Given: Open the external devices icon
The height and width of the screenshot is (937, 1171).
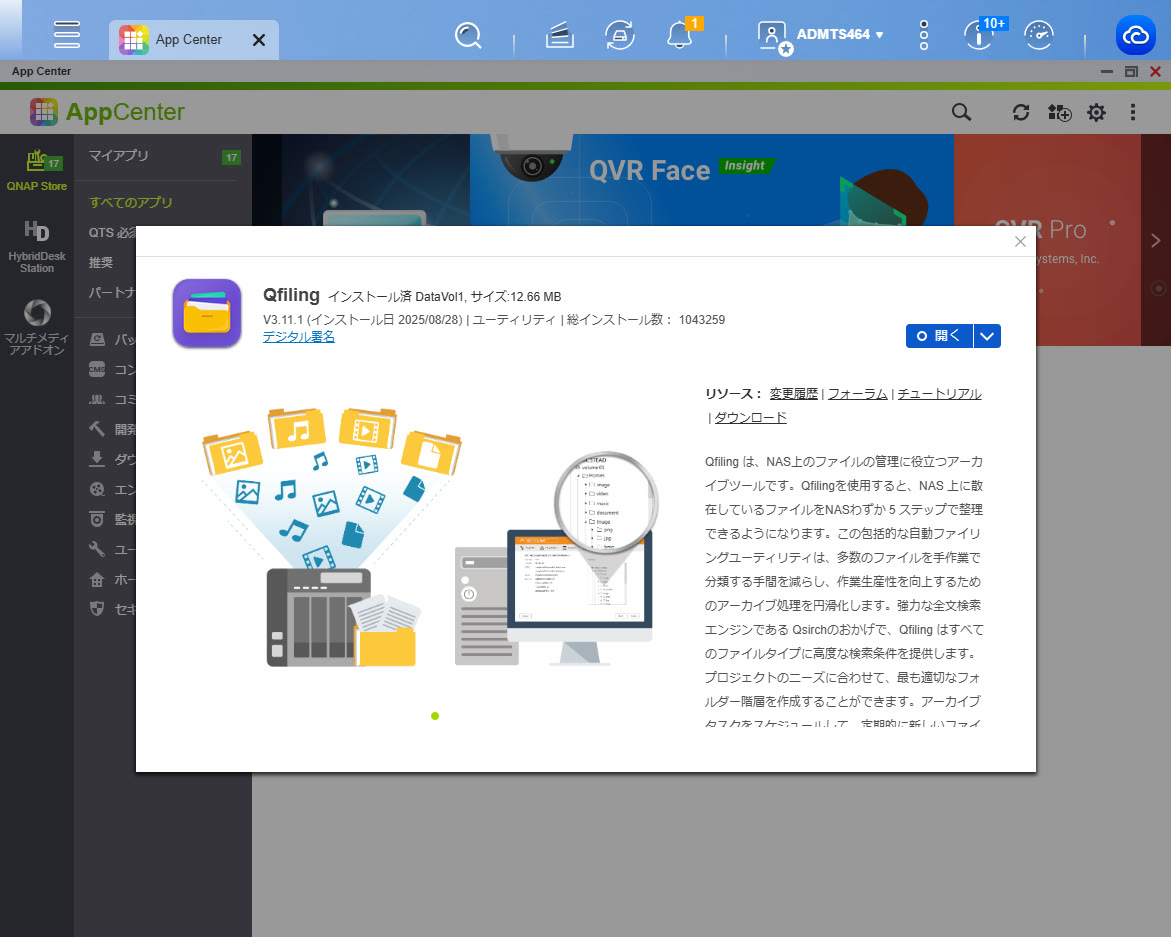Looking at the screenshot, I should click(x=620, y=36).
